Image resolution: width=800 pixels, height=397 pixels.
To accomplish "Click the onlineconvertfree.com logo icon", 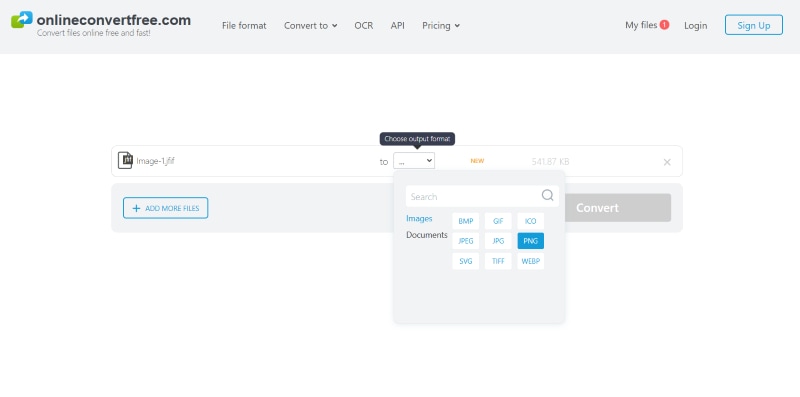I will point(21,20).
